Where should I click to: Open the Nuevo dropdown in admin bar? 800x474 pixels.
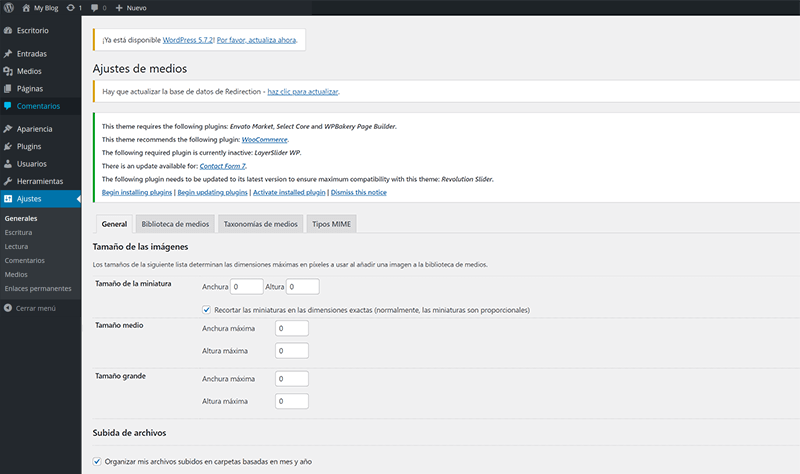click(133, 8)
